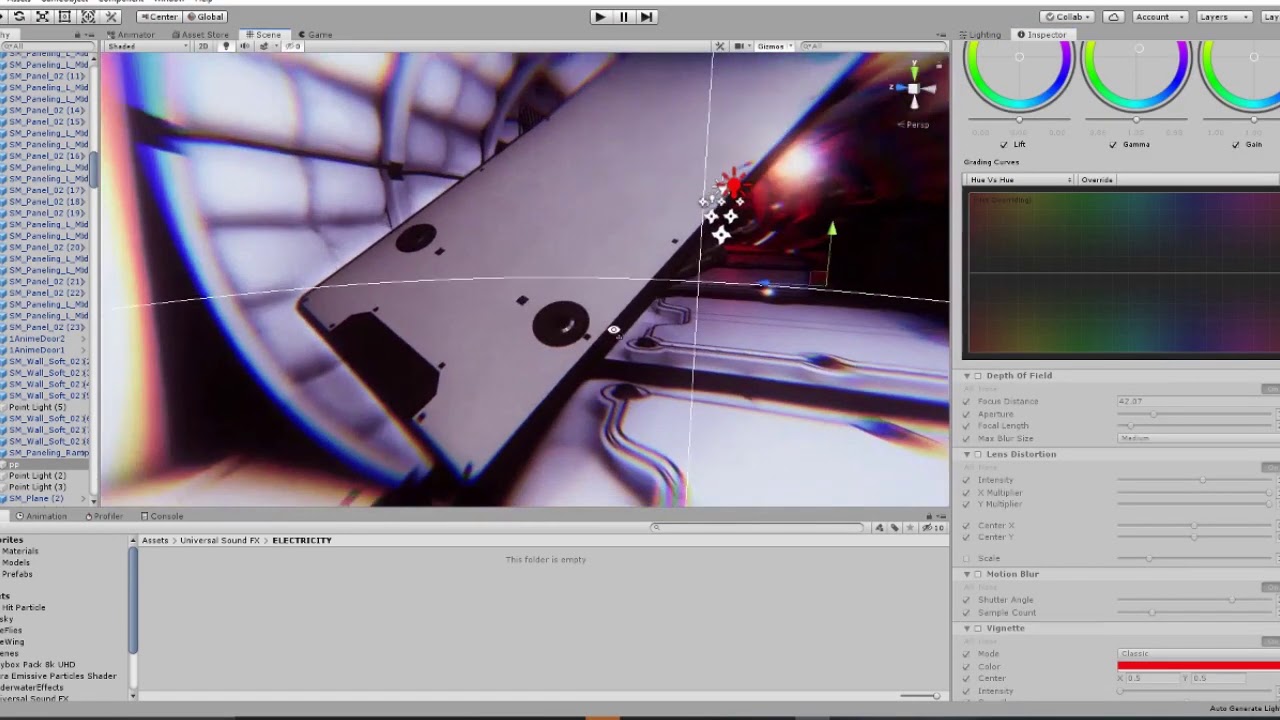The width and height of the screenshot is (1280, 720).
Task: Open the Collab dropdown
Action: coord(1067,16)
